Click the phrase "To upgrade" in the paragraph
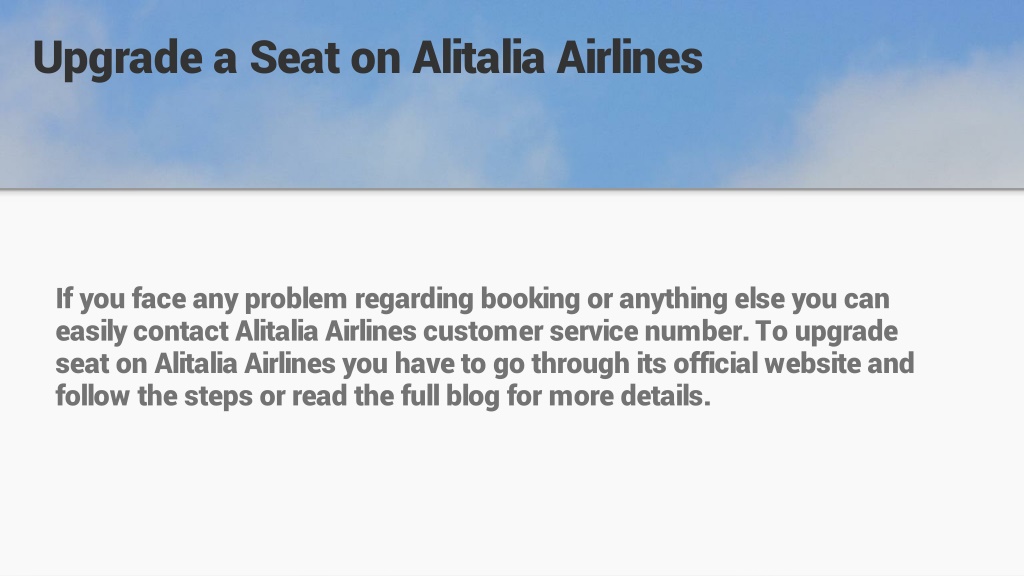Image resolution: width=1024 pixels, height=576 pixels. (x=827, y=331)
